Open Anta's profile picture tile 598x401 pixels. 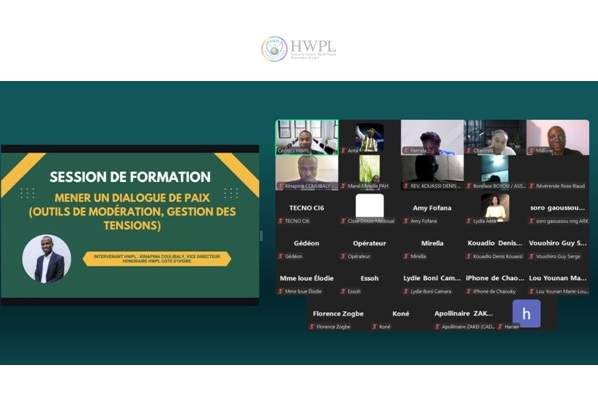pyautogui.click(x=370, y=137)
